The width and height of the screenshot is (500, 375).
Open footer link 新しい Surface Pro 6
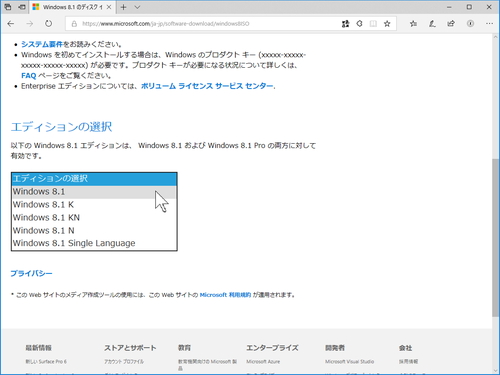click(46, 362)
